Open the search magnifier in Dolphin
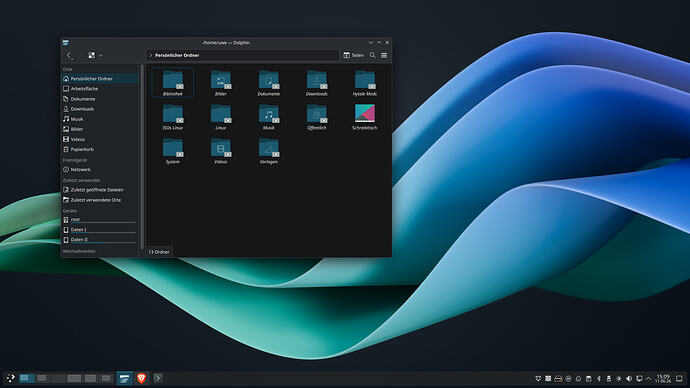Image resolution: width=690 pixels, height=388 pixels. tap(373, 55)
